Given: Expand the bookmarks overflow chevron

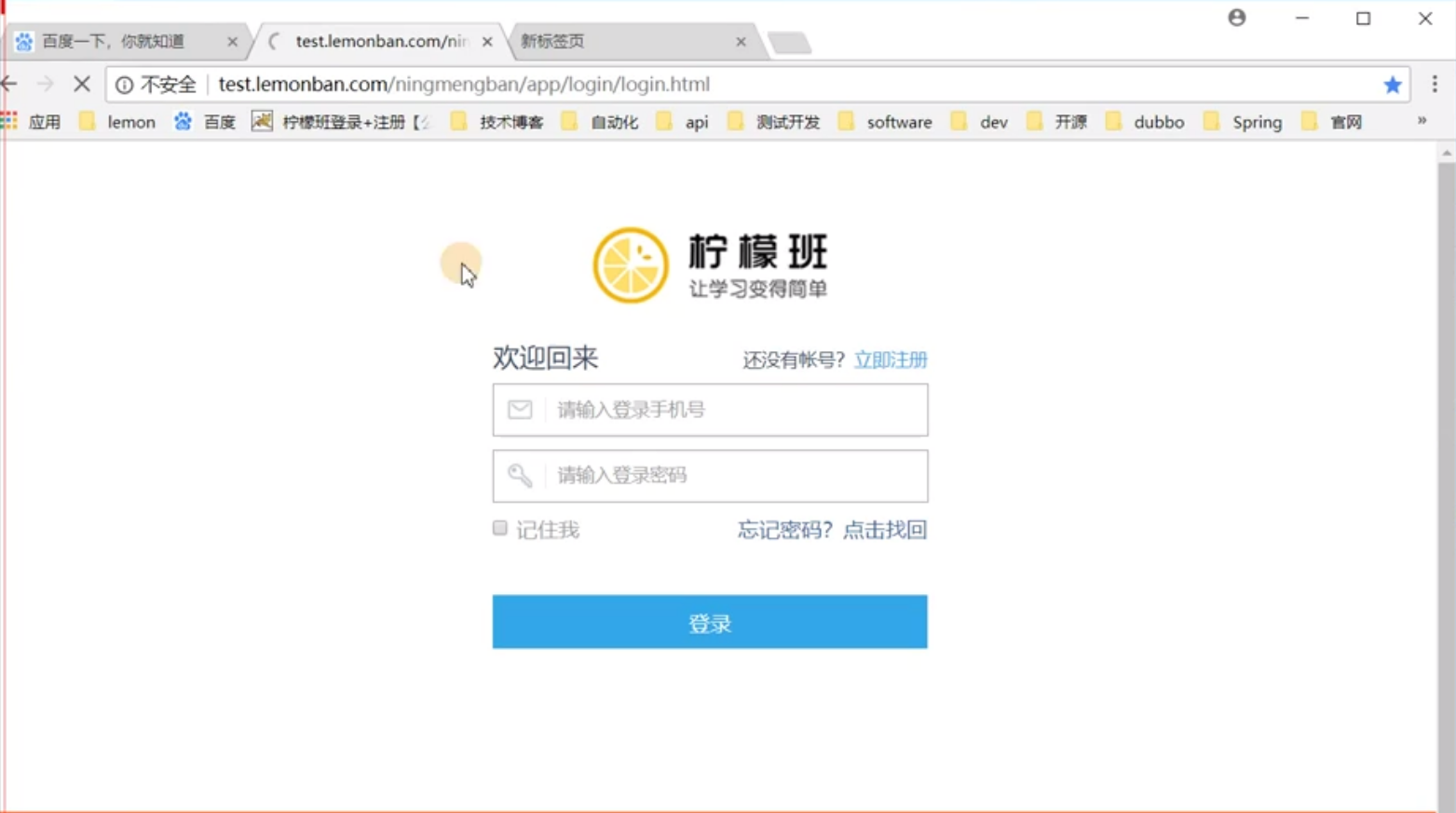Looking at the screenshot, I should tap(1422, 121).
